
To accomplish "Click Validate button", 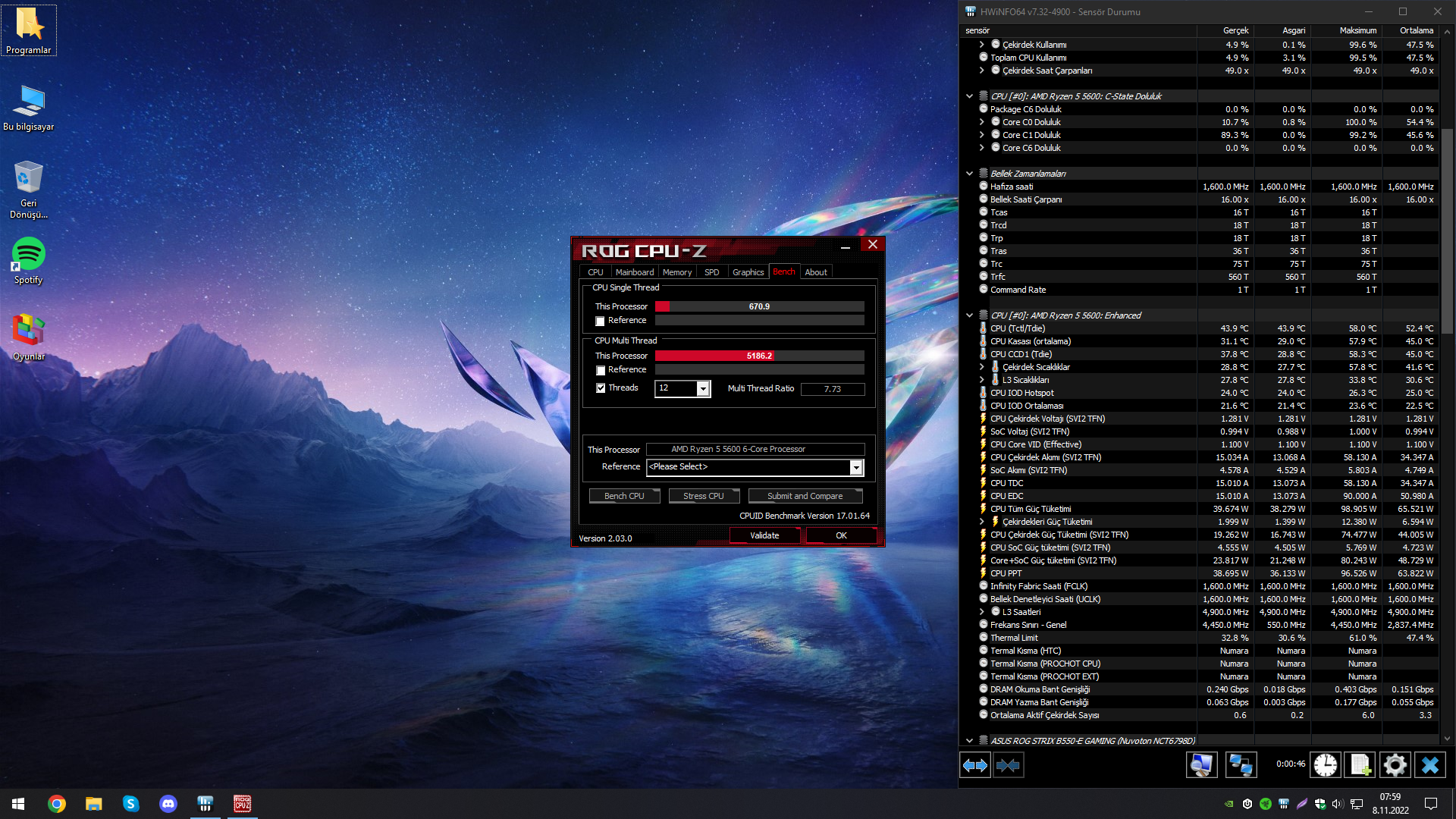I will click(x=764, y=535).
